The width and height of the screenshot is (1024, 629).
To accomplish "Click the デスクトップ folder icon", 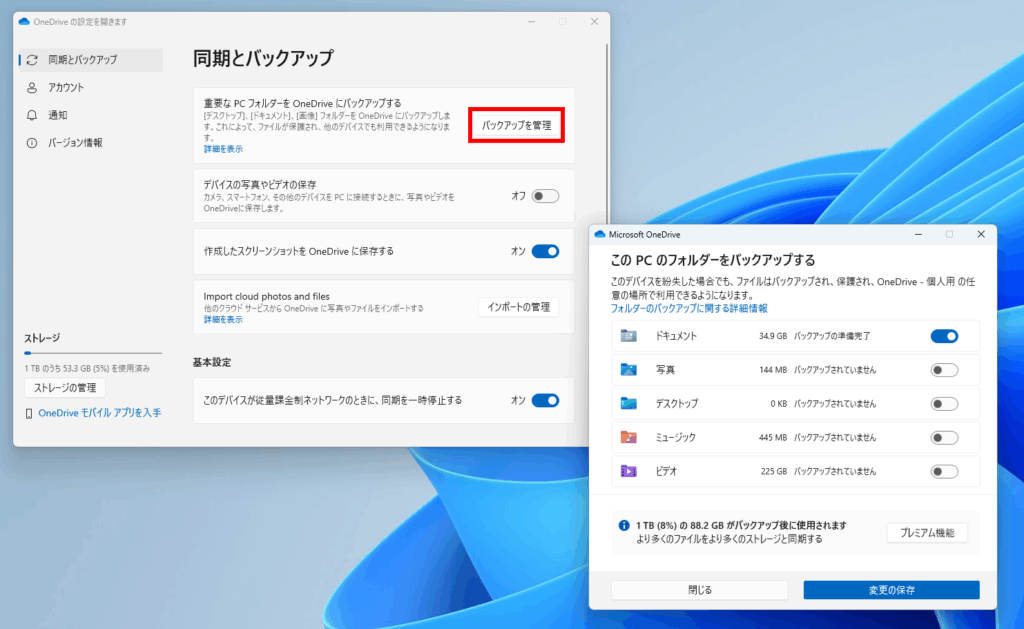I will pyautogui.click(x=628, y=404).
